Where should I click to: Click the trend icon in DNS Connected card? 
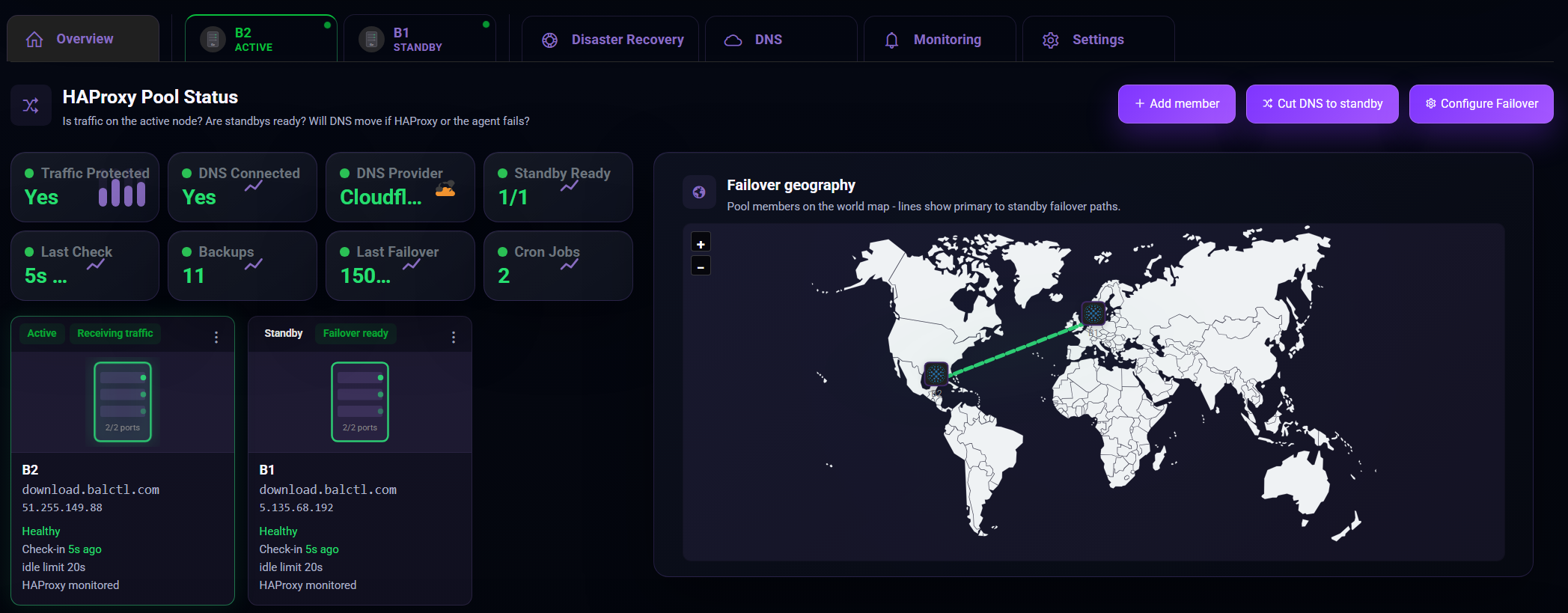click(x=253, y=186)
